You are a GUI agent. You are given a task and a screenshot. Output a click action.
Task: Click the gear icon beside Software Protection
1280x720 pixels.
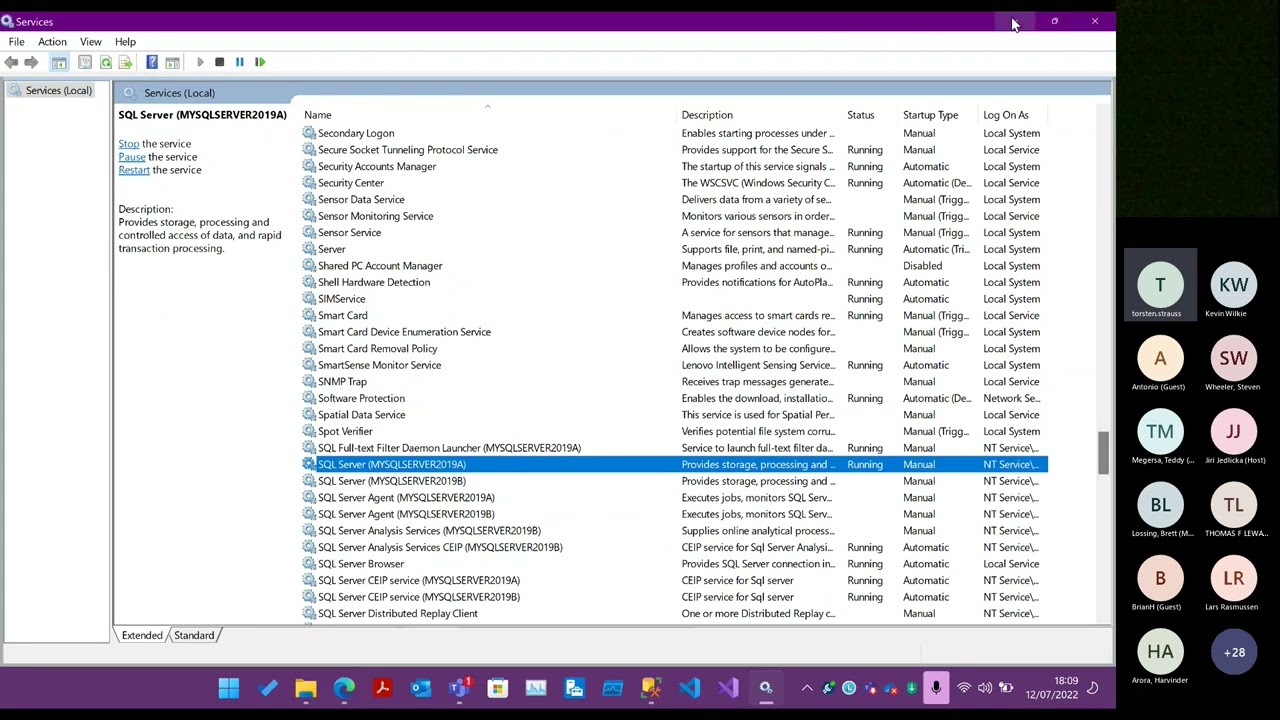[x=309, y=398]
